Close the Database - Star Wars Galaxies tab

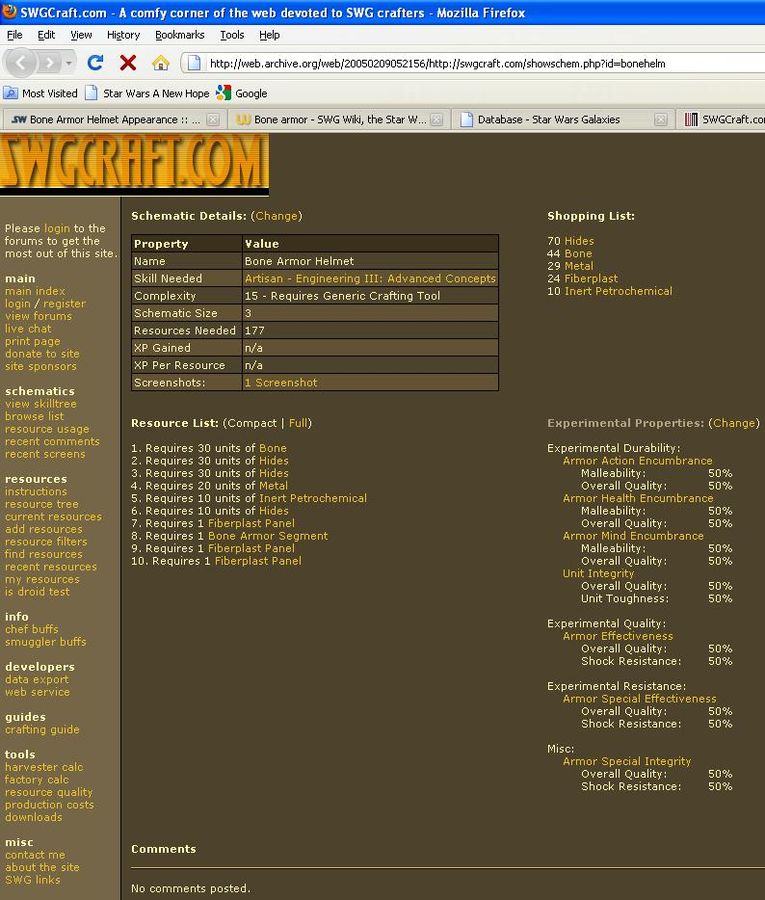pyautogui.click(x=661, y=120)
